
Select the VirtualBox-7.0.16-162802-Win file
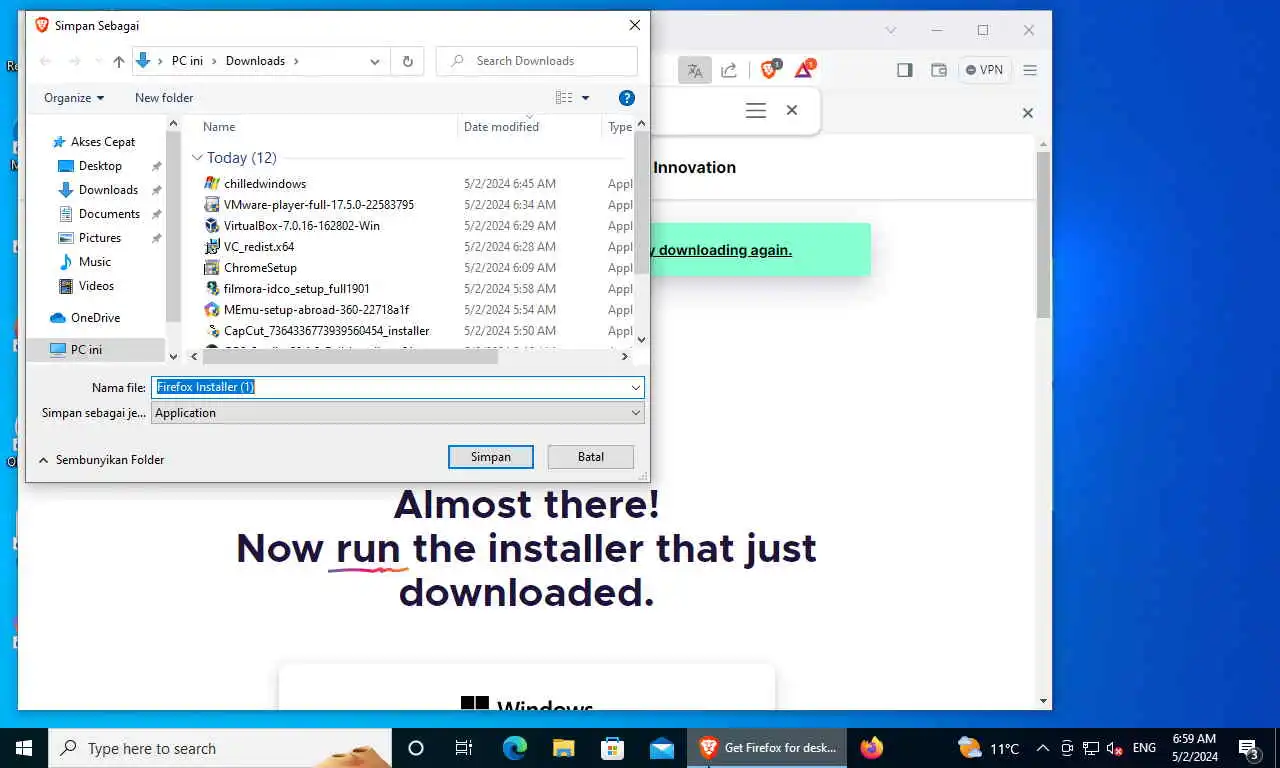point(301,226)
